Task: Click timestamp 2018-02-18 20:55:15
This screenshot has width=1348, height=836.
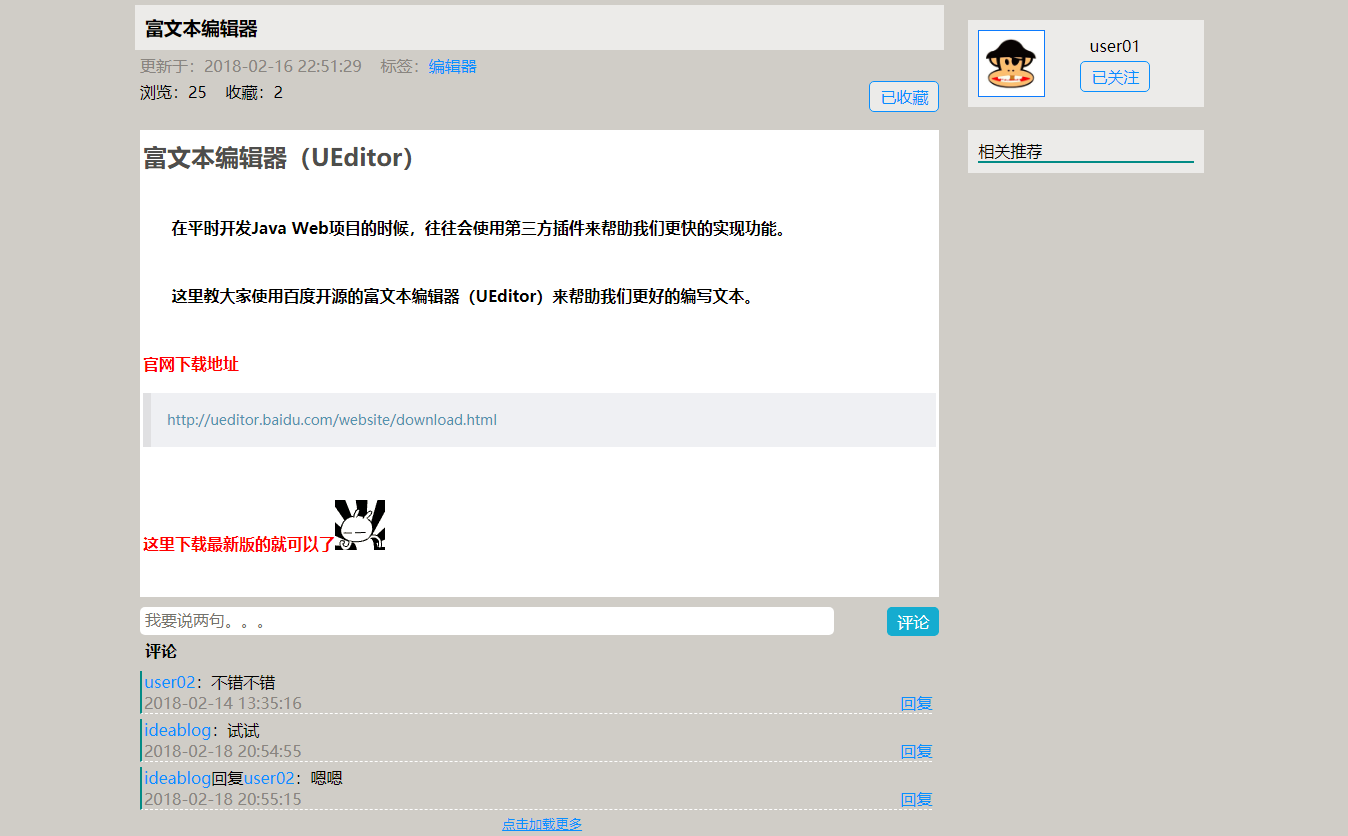Action: tap(223, 800)
